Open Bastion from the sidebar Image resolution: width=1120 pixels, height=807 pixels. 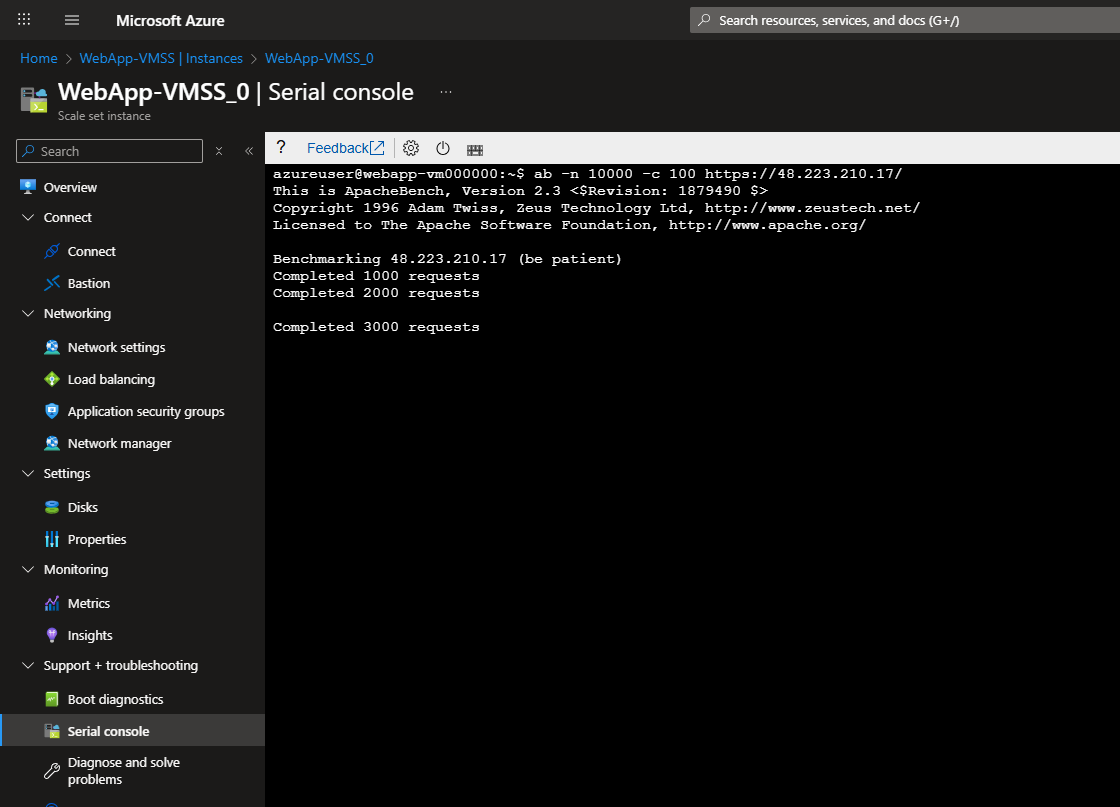pyautogui.click(x=88, y=283)
